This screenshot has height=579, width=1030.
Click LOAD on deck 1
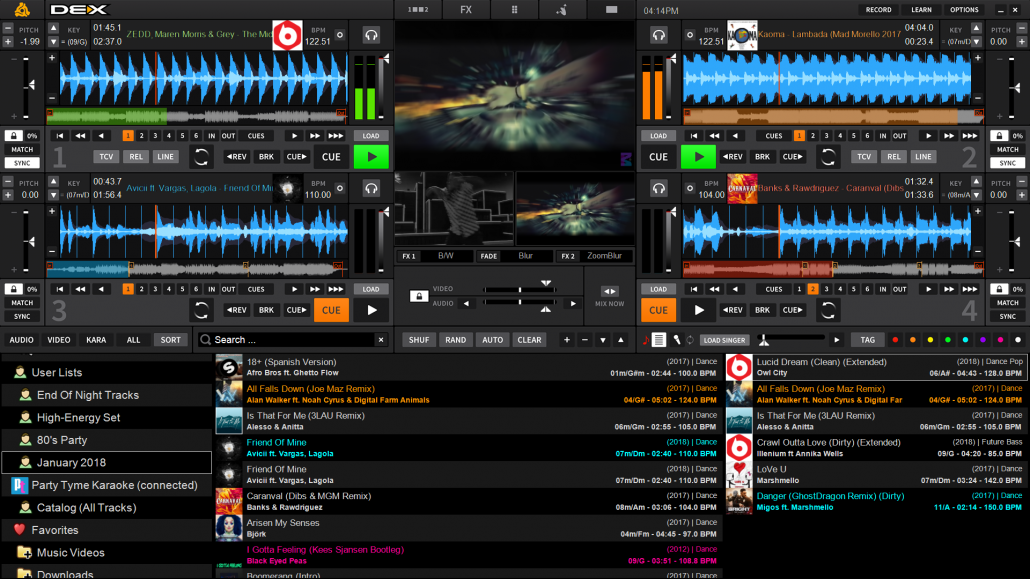[371, 136]
